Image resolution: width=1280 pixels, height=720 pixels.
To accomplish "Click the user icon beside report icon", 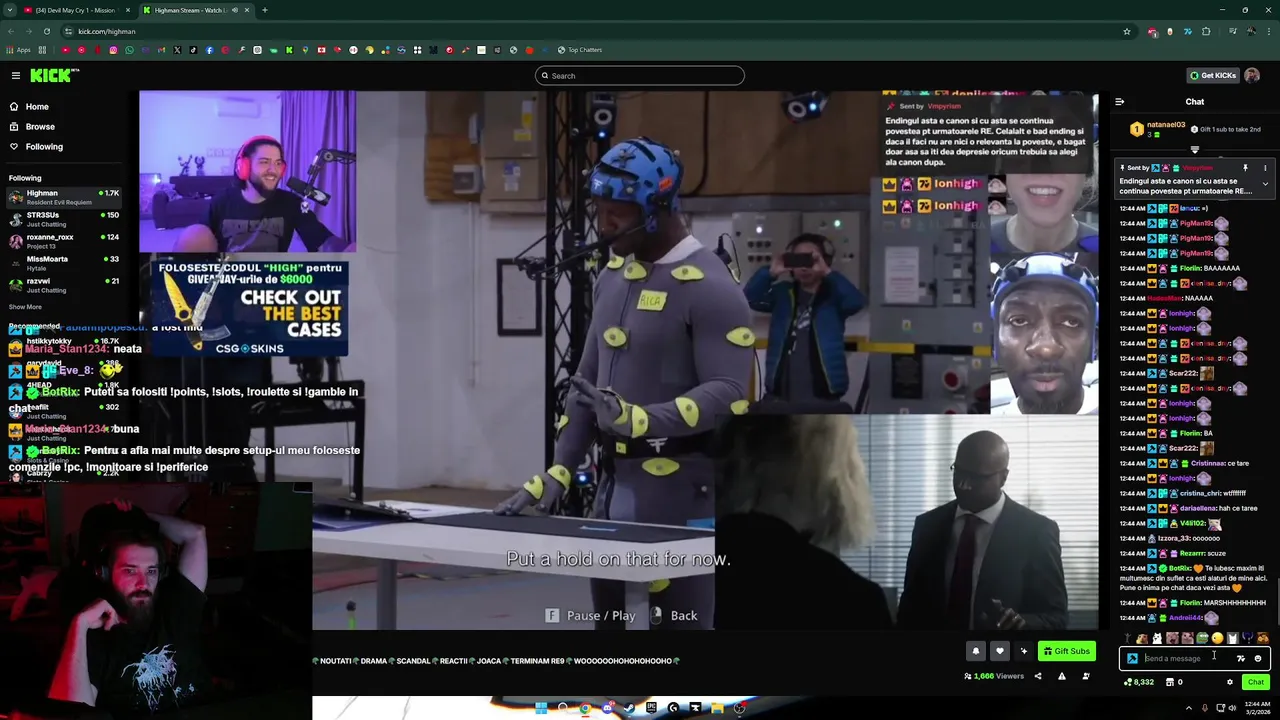I will [x=1085, y=677].
